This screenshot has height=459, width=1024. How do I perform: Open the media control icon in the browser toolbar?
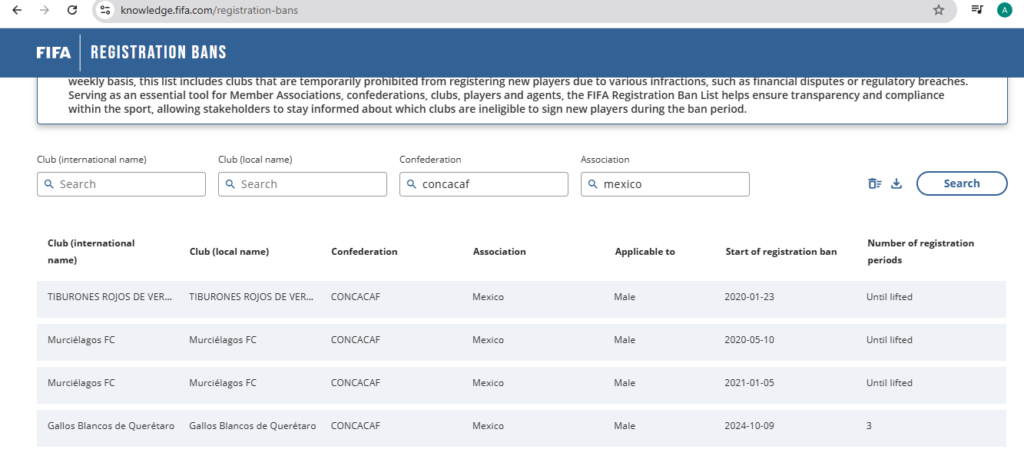(977, 10)
